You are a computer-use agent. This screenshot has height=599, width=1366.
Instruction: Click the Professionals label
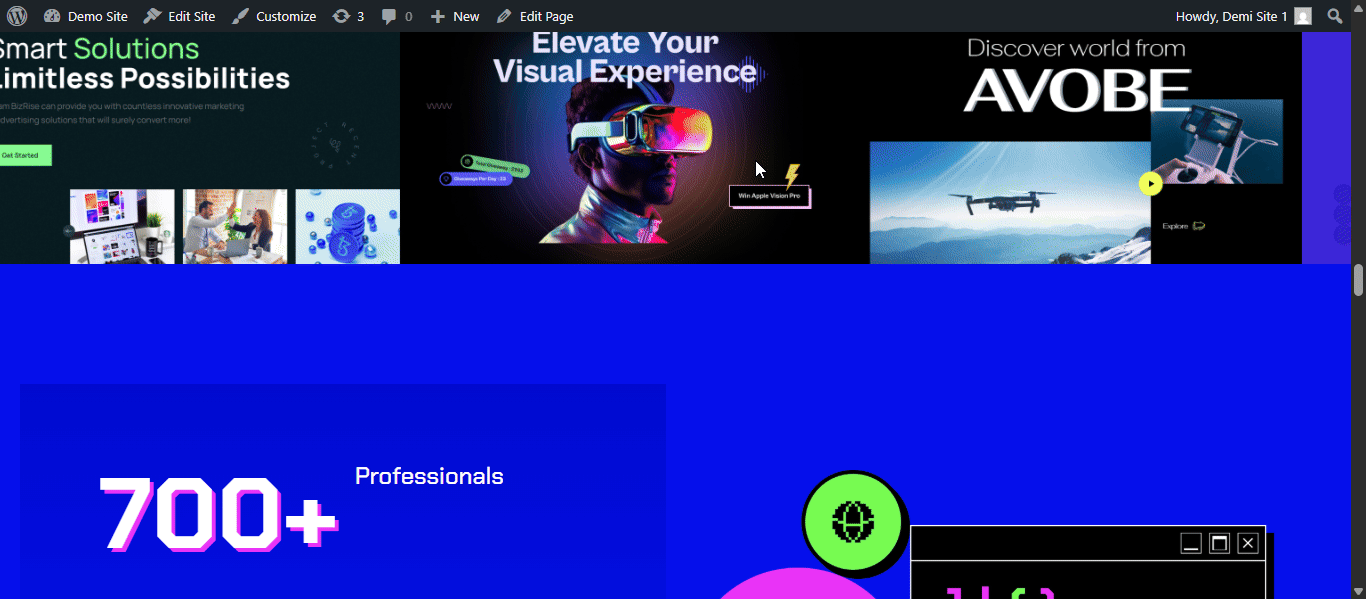429,476
